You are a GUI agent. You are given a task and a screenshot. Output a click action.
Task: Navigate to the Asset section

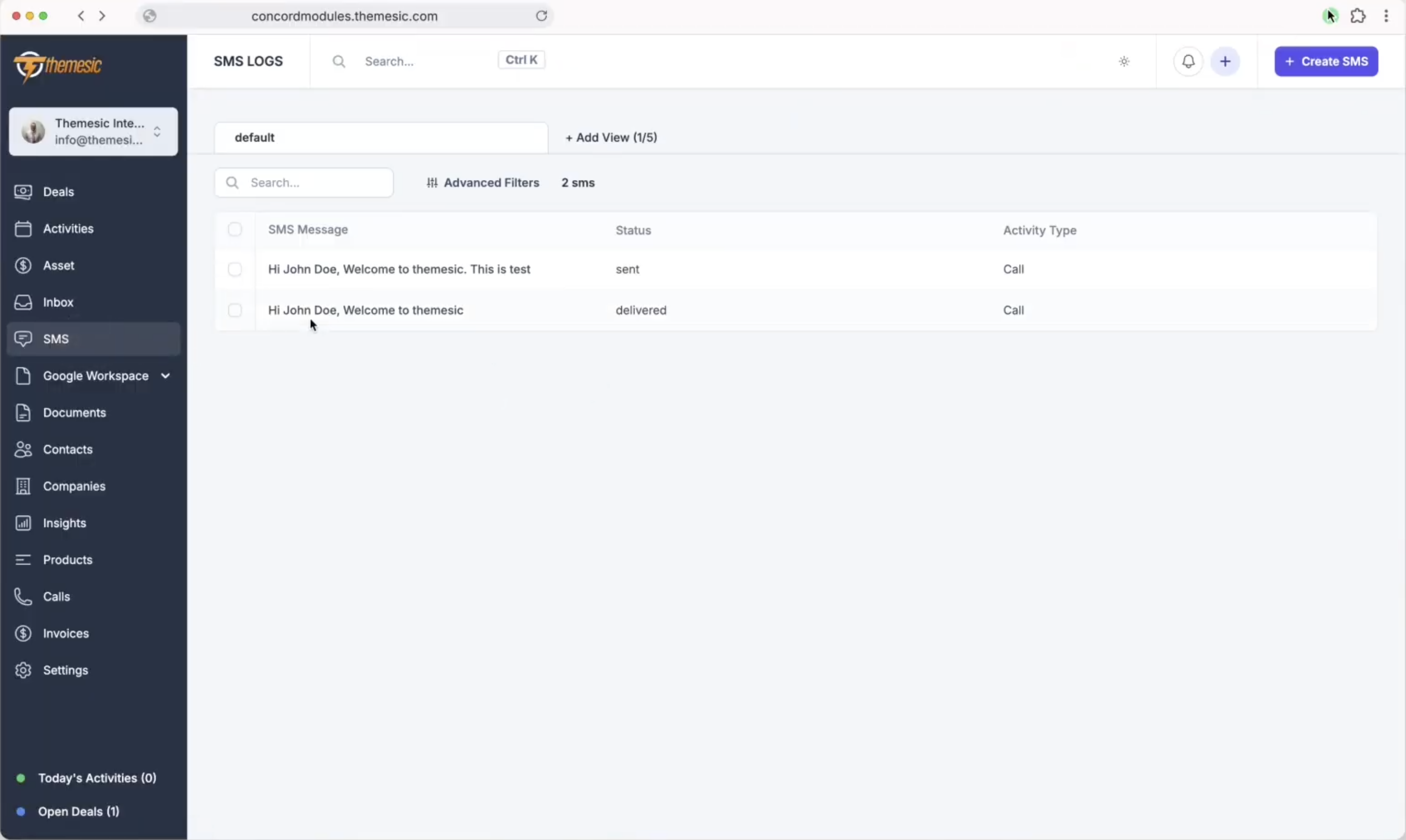(x=59, y=266)
